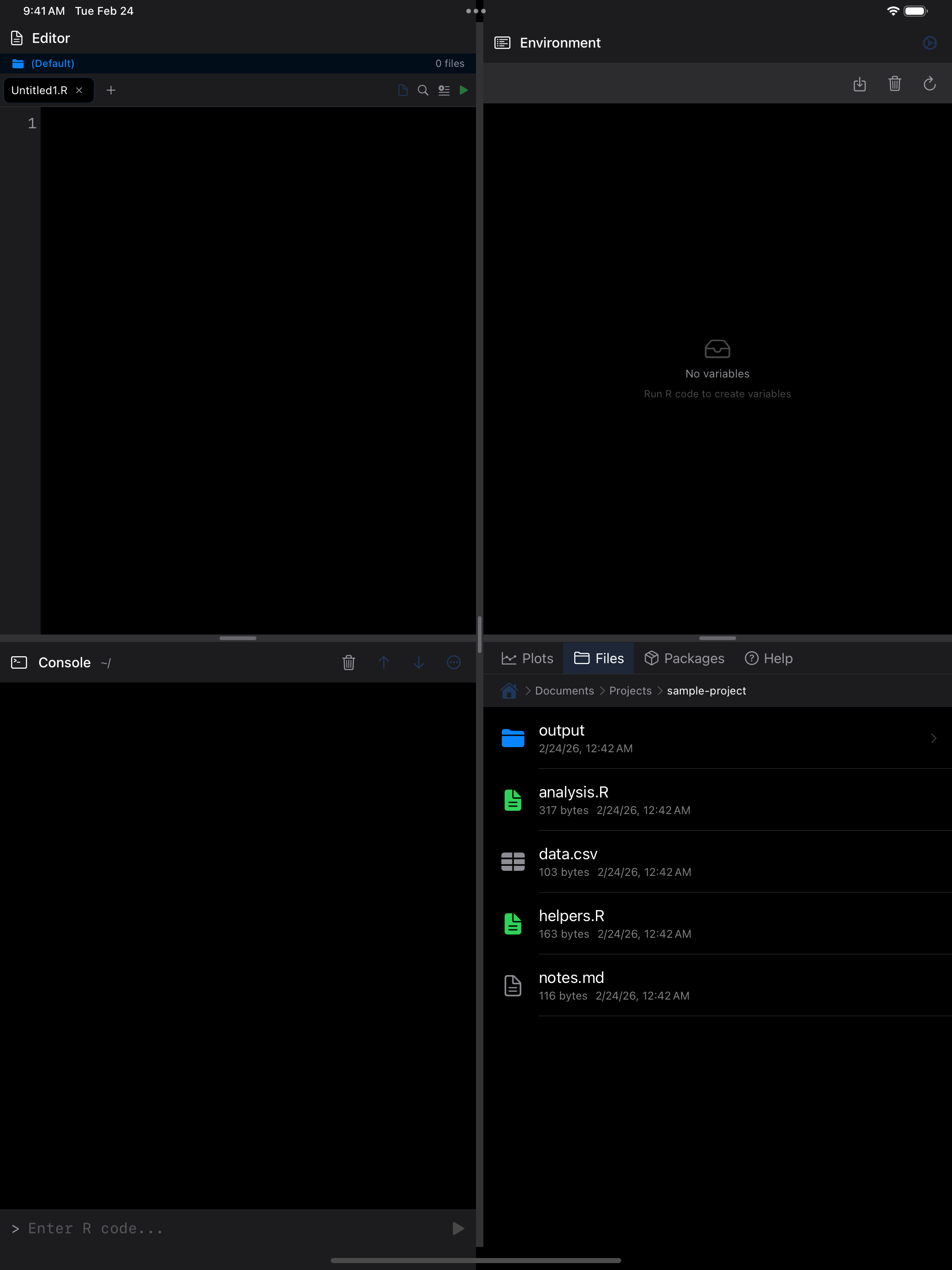Open the Plots tab
The height and width of the screenshot is (1270, 952).
[527, 658]
